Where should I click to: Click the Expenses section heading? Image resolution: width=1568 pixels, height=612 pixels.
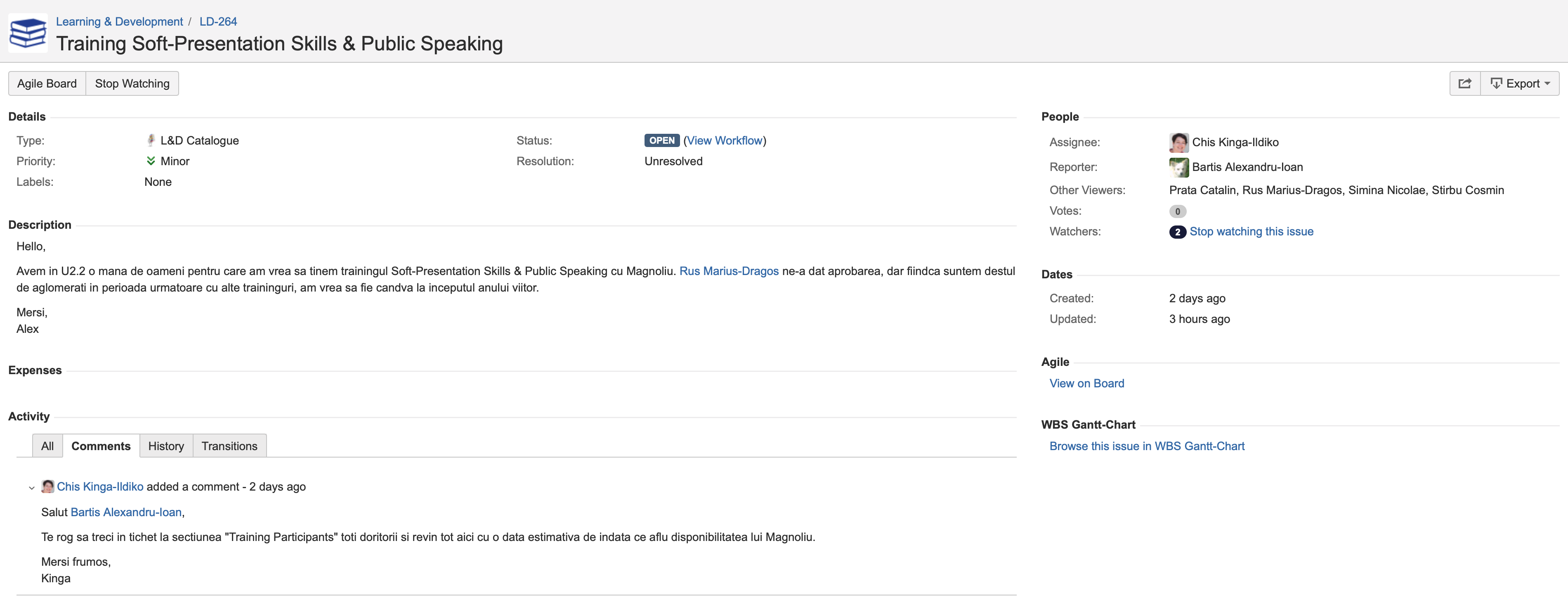35,370
